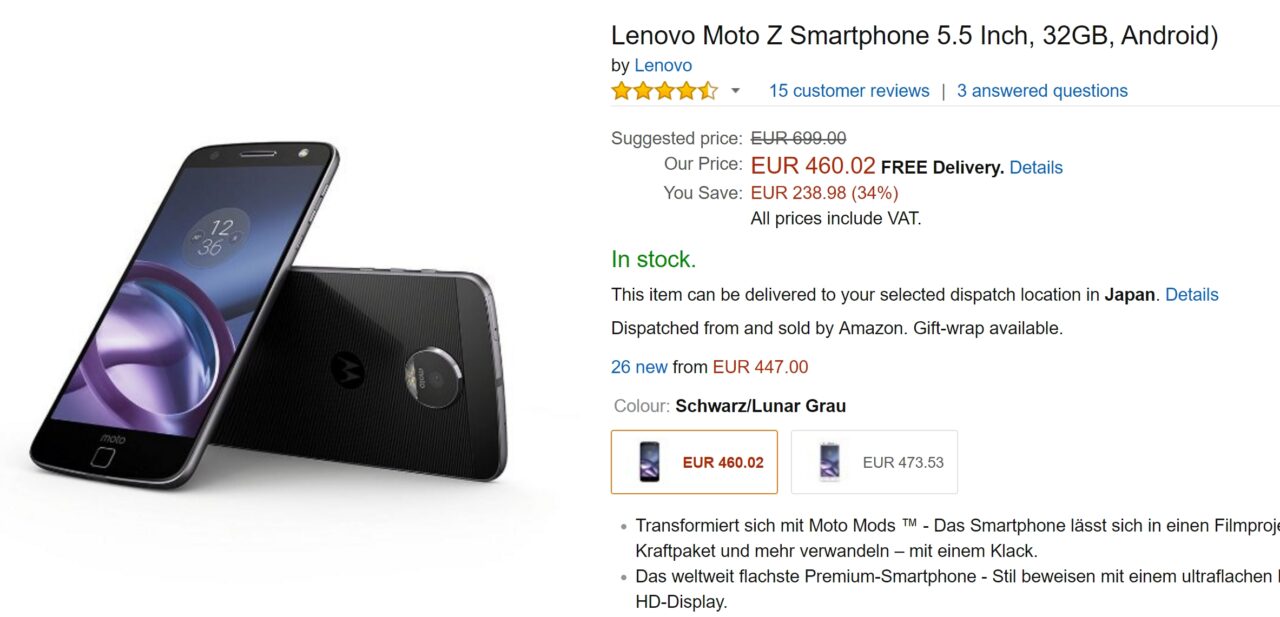Open Details link after Japan dispatch location
The height and width of the screenshot is (617, 1280).
1192,295
